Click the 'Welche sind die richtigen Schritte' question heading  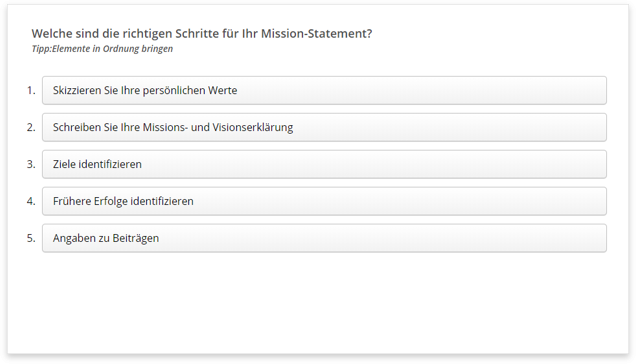pos(202,34)
